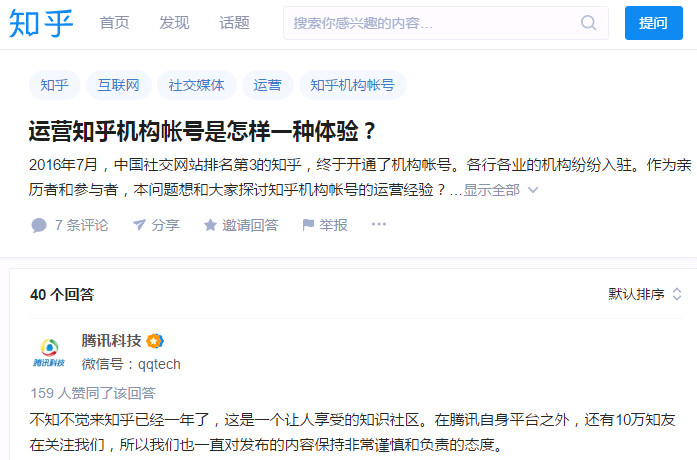
Task: Select the 知乎机构帐号 topic tag
Action: (352, 85)
